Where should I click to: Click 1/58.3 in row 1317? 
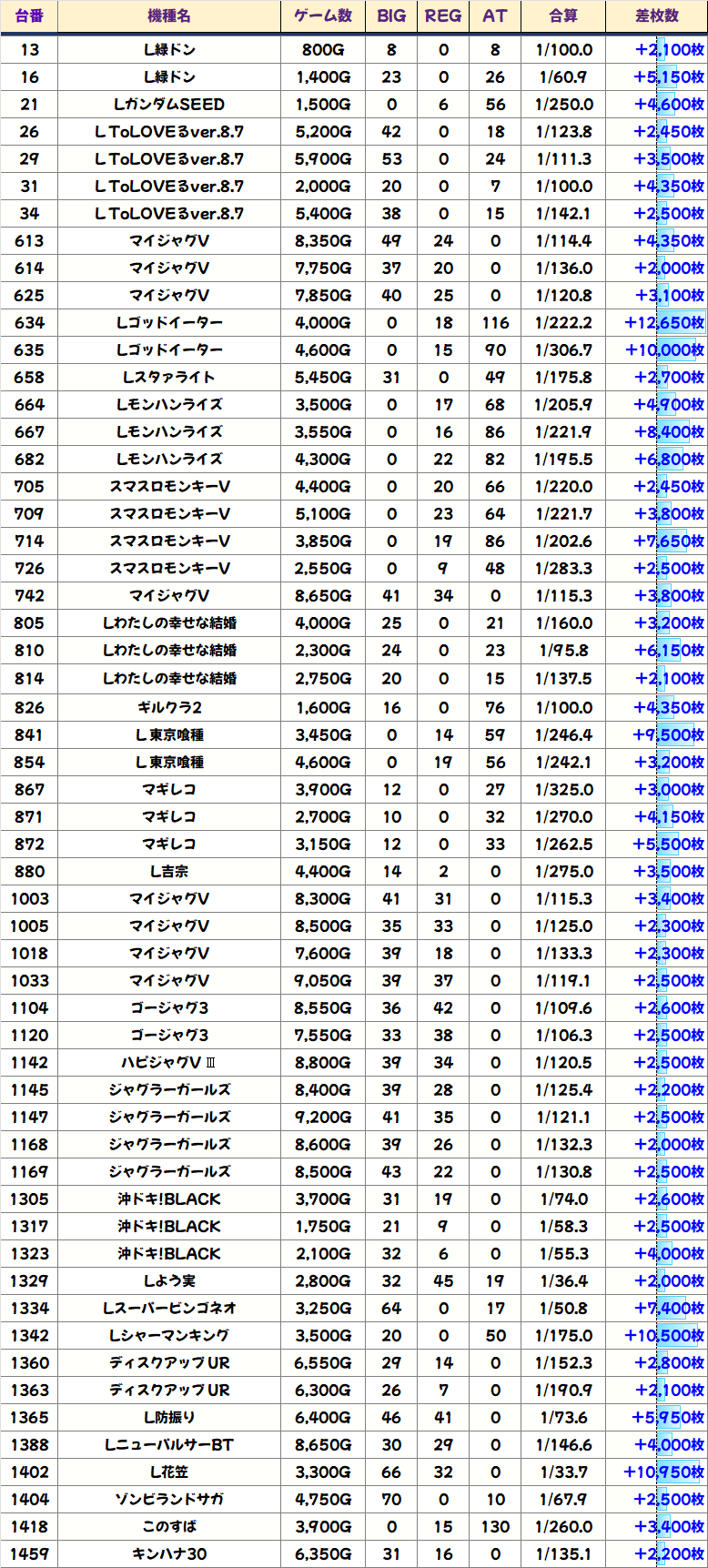[x=564, y=1227]
